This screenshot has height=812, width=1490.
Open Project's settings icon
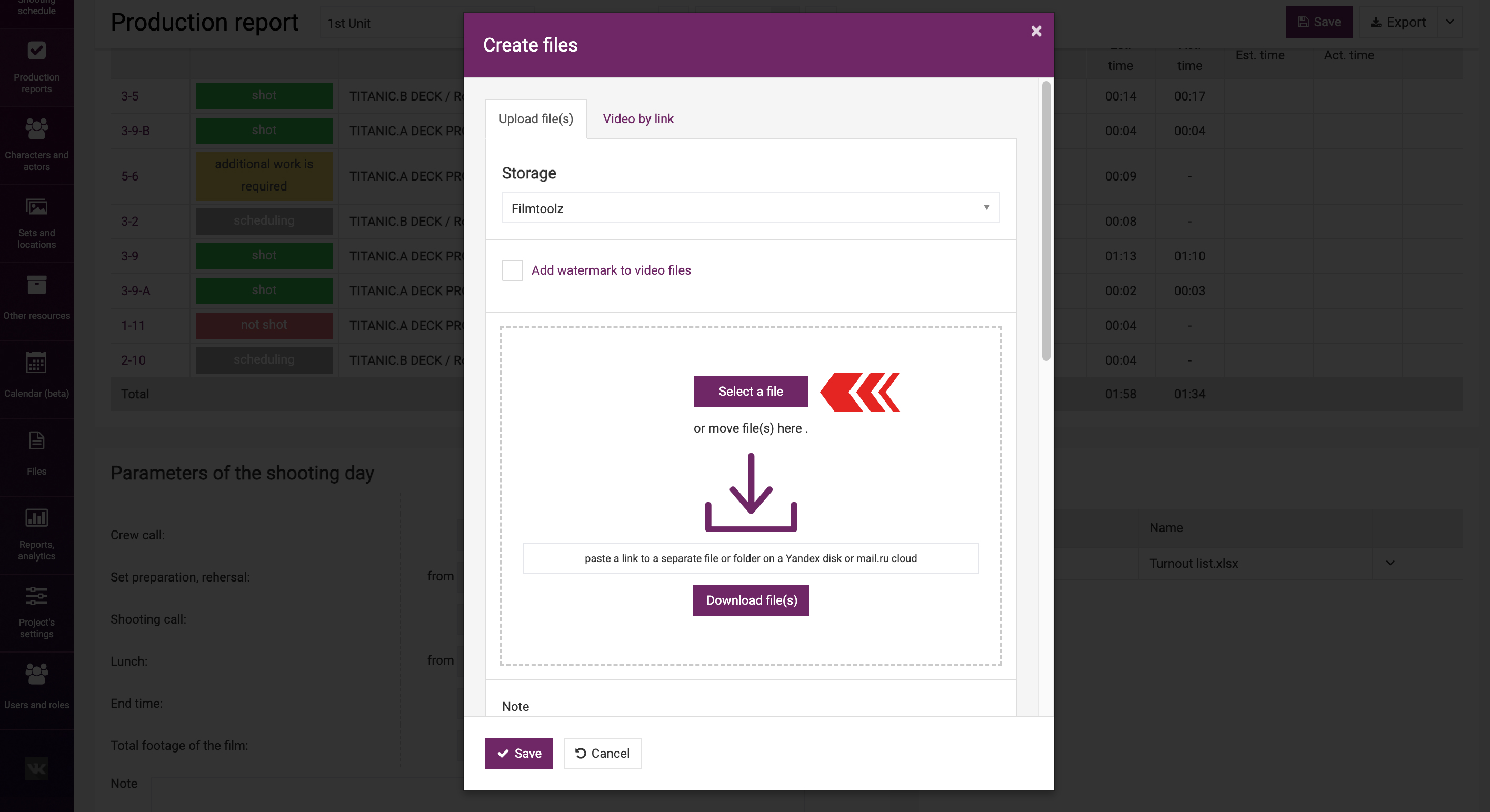36,596
